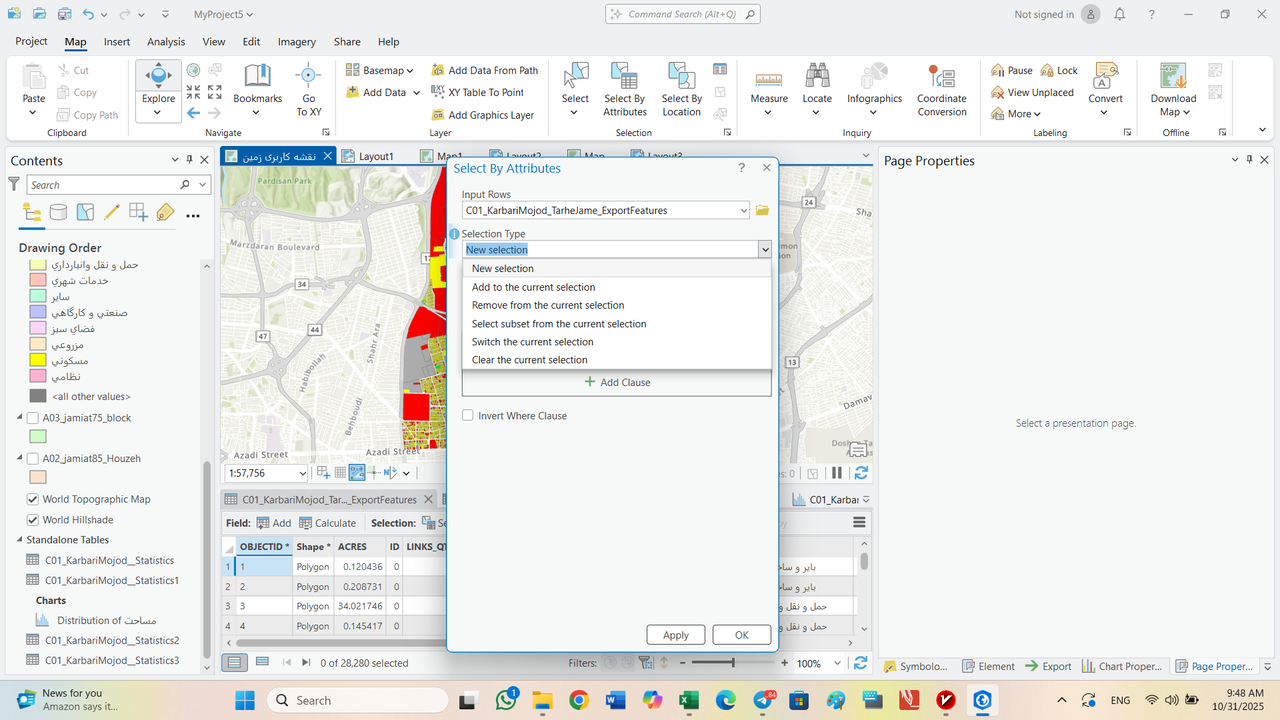Click the yellow مسکوني legend swatch
Image resolution: width=1280 pixels, height=720 pixels.
click(x=38, y=360)
